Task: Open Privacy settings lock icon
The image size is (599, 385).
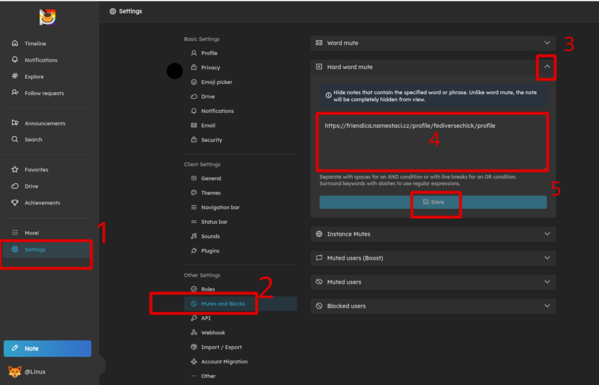Action: (194, 67)
